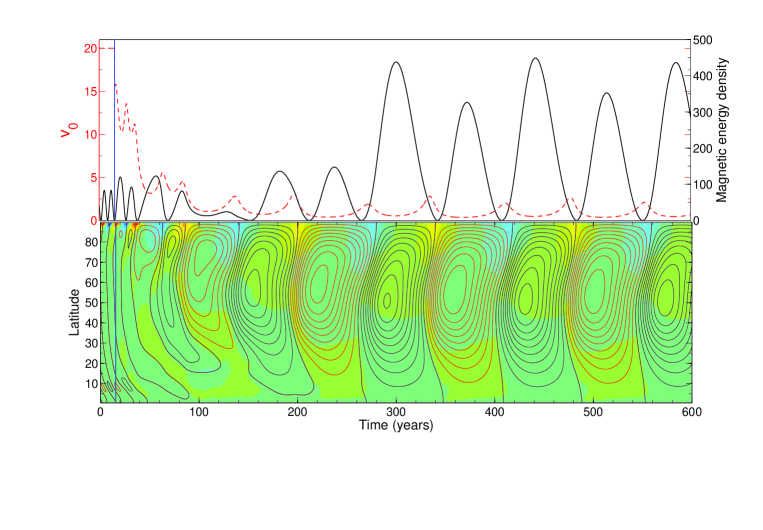Click the red dashed v0 peak near year 25
763x530 pixels.
pos(126,104)
